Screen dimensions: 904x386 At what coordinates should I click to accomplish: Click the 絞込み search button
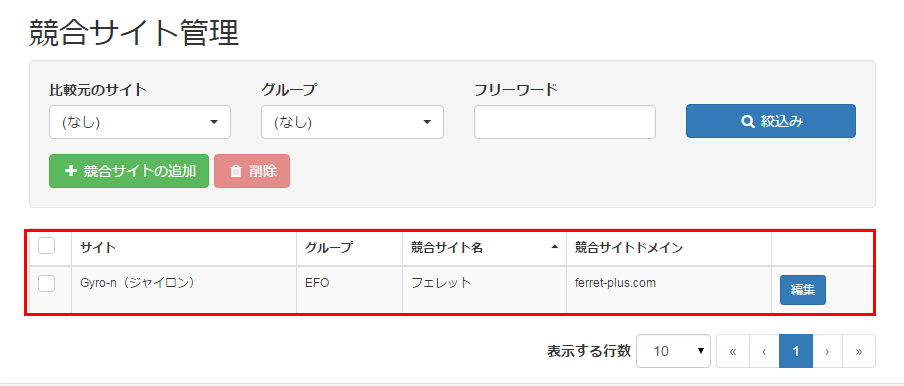(x=770, y=121)
